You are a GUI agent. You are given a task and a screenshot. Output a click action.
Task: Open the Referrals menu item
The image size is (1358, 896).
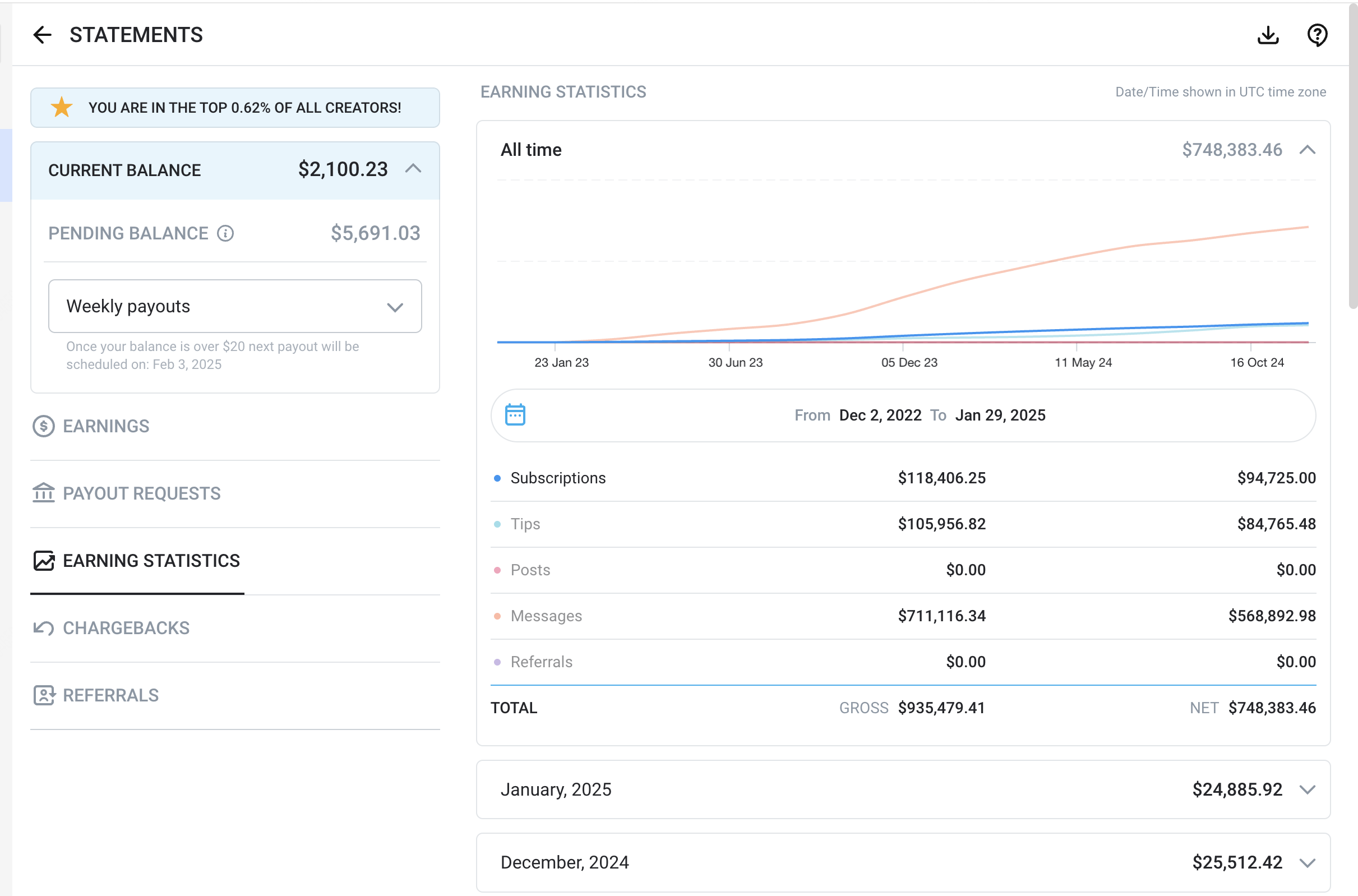point(110,695)
